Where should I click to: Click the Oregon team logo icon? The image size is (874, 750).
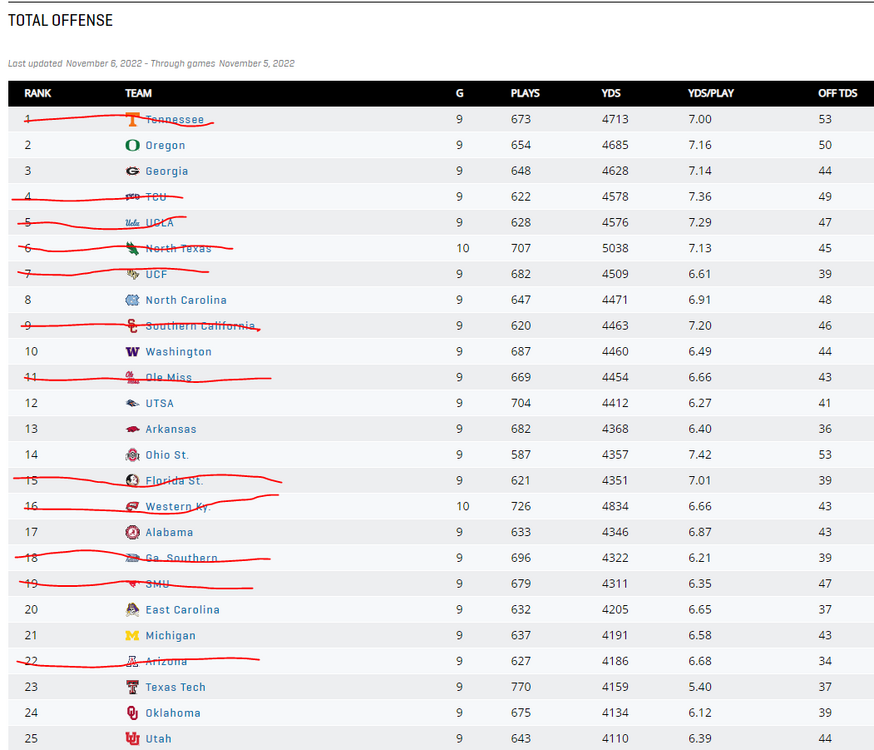pyautogui.click(x=132, y=145)
